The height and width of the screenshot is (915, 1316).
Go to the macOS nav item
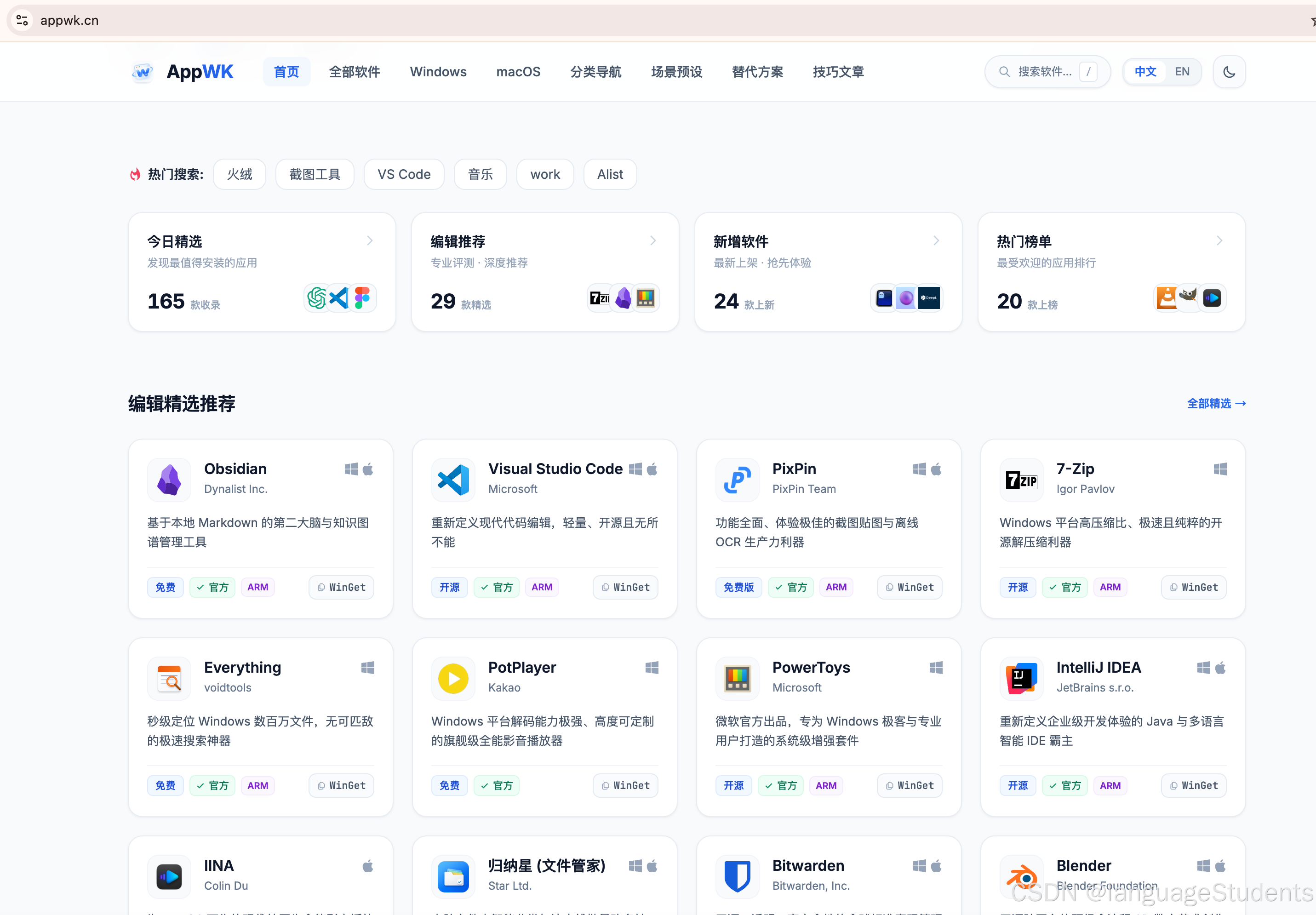coord(518,72)
